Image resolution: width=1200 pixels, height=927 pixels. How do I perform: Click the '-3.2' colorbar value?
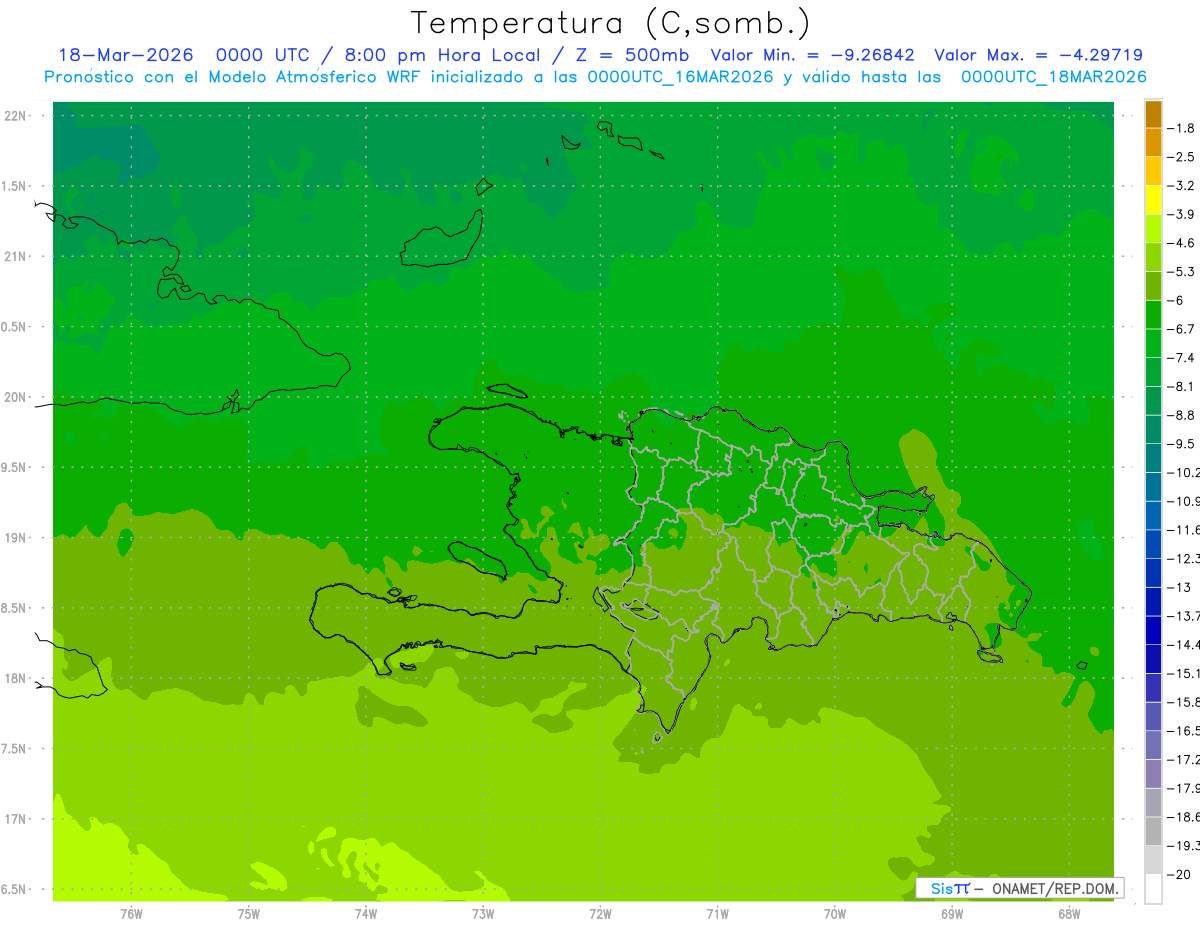coord(1182,186)
